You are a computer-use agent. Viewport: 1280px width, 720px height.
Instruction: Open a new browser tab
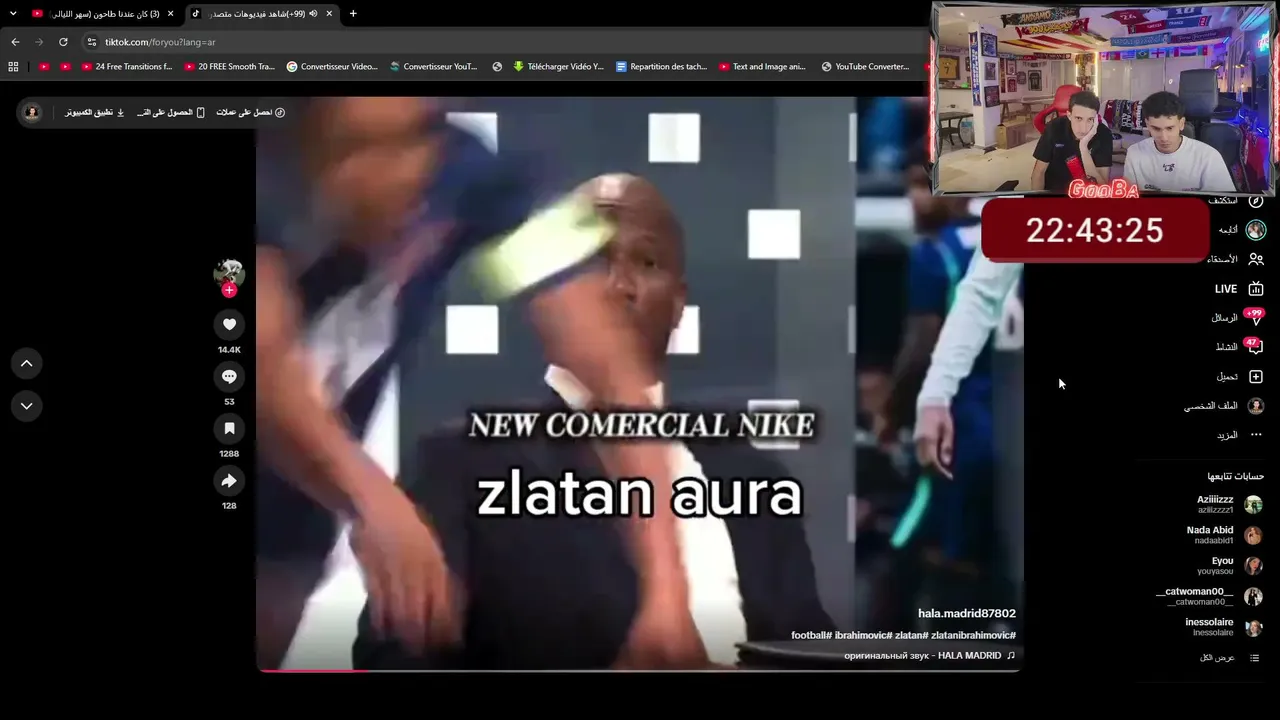tap(353, 14)
